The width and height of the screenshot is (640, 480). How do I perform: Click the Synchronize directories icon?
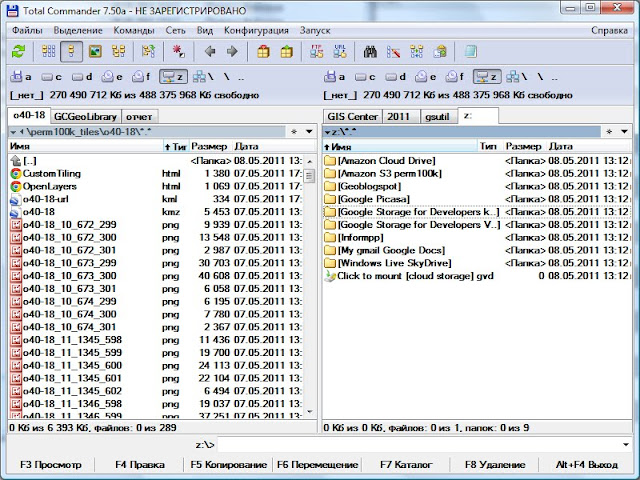click(417, 52)
